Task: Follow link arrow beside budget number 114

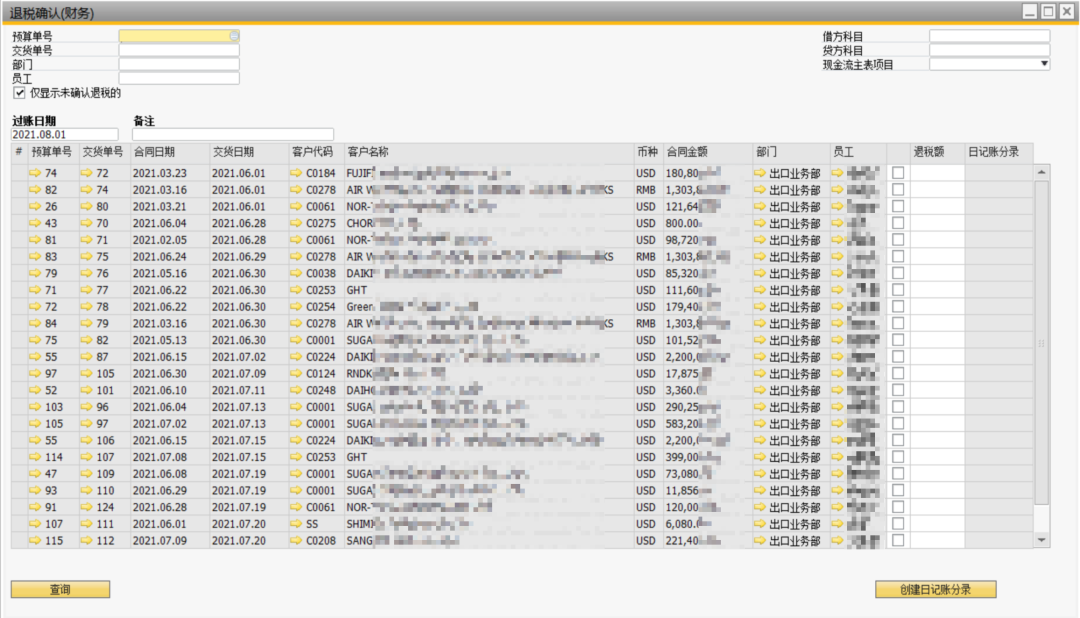Action: pyautogui.click(x=35, y=457)
